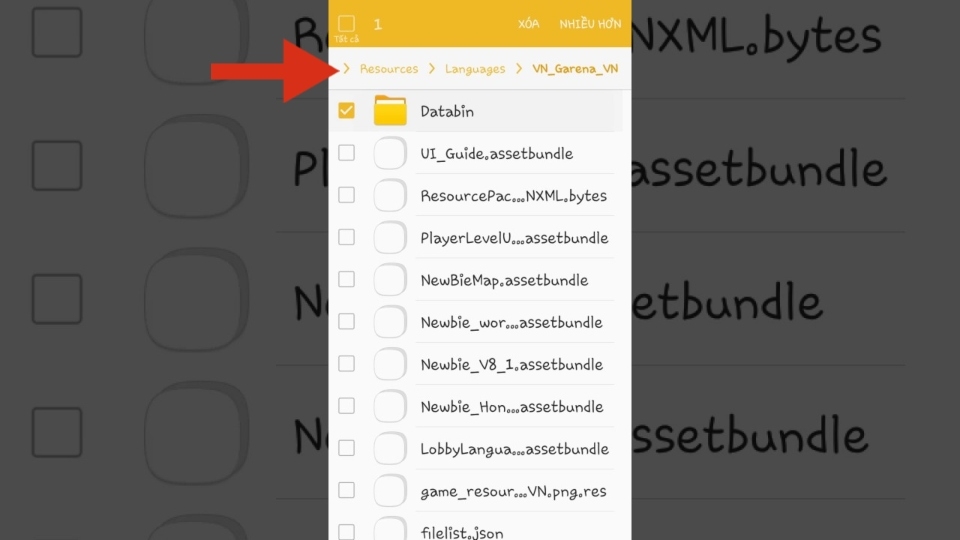Uncheck the Databin folder checkbox
Image resolution: width=960 pixels, height=540 pixels.
[x=347, y=111]
